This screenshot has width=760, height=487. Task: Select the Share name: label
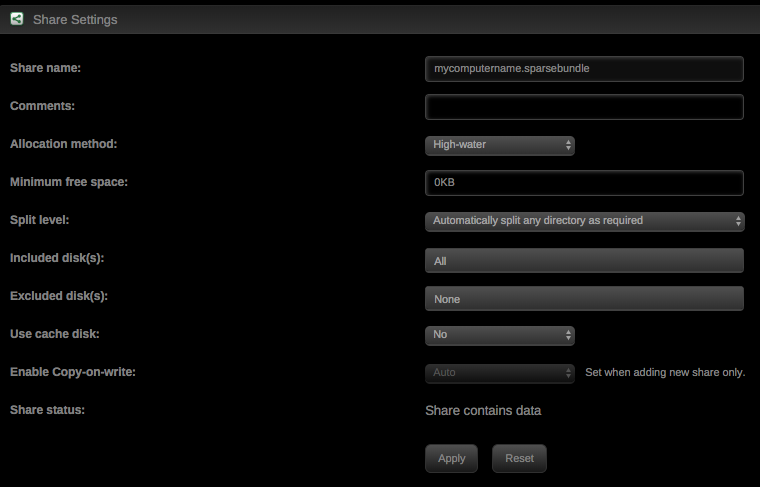[x=46, y=68]
